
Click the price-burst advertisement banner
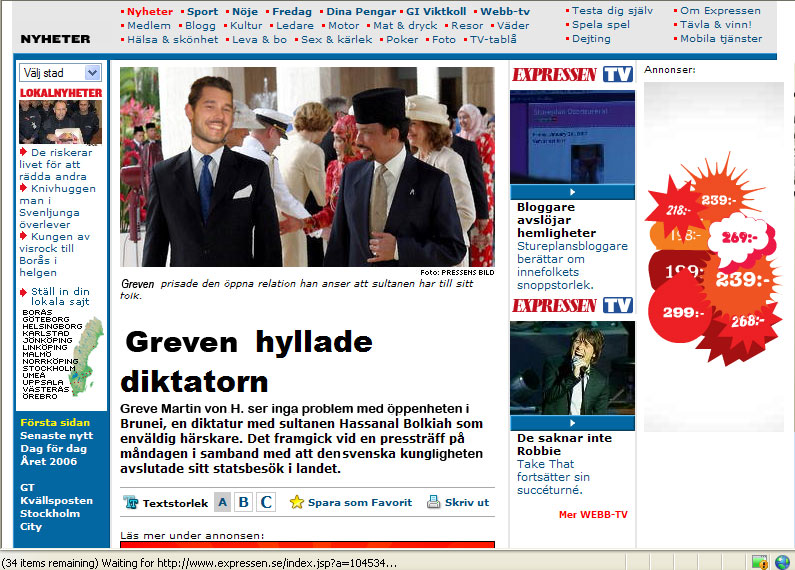point(714,257)
